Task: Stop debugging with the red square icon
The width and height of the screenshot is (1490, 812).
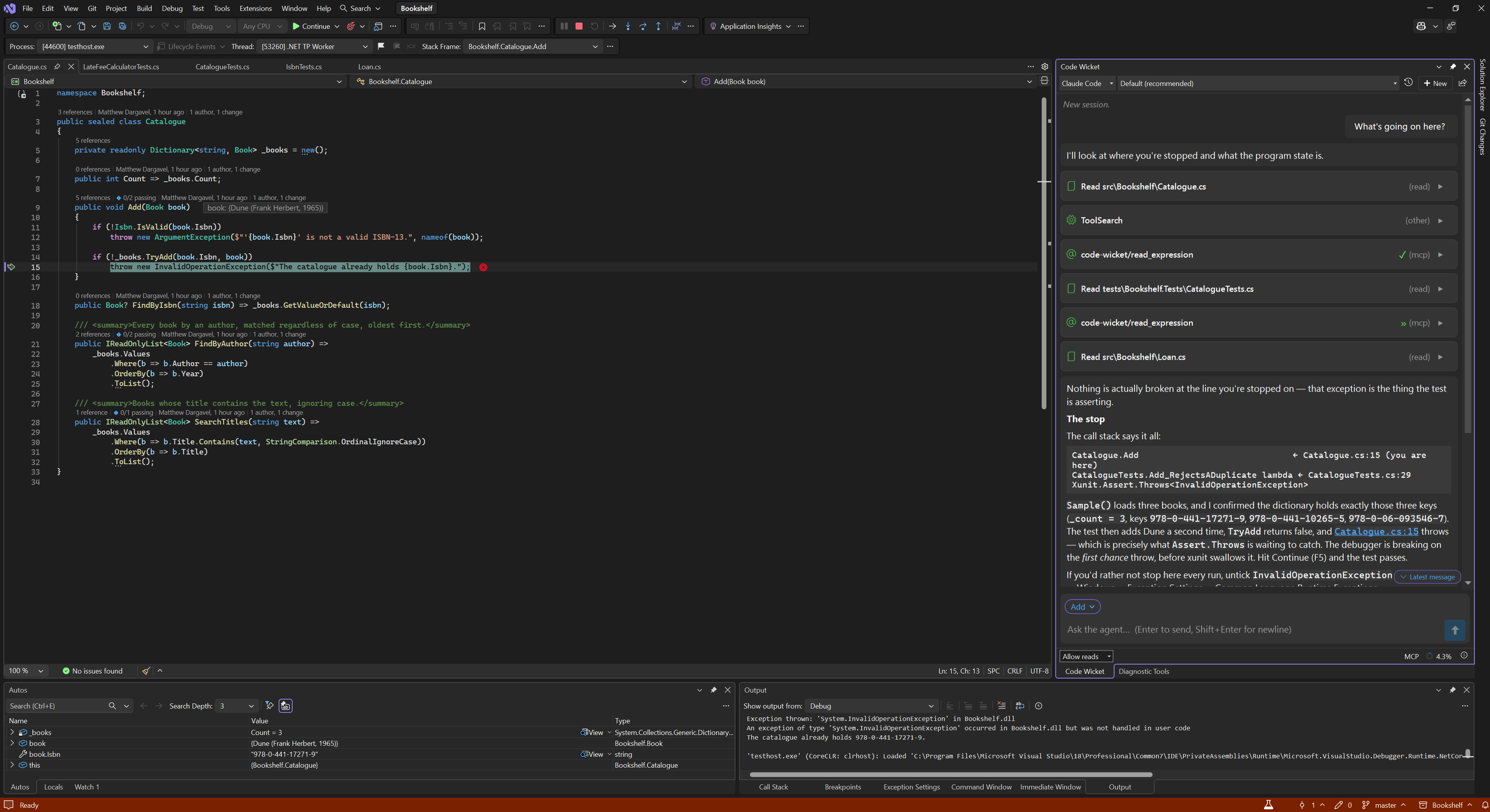Action: 579,26
